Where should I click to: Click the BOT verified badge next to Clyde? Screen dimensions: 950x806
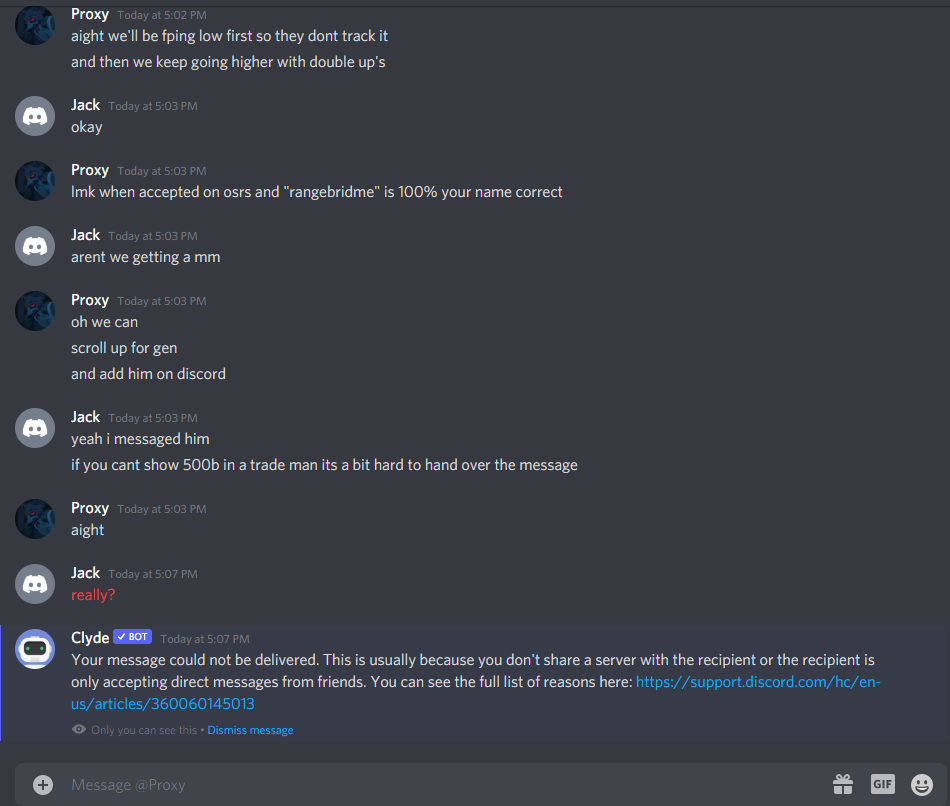click(132, 637)
